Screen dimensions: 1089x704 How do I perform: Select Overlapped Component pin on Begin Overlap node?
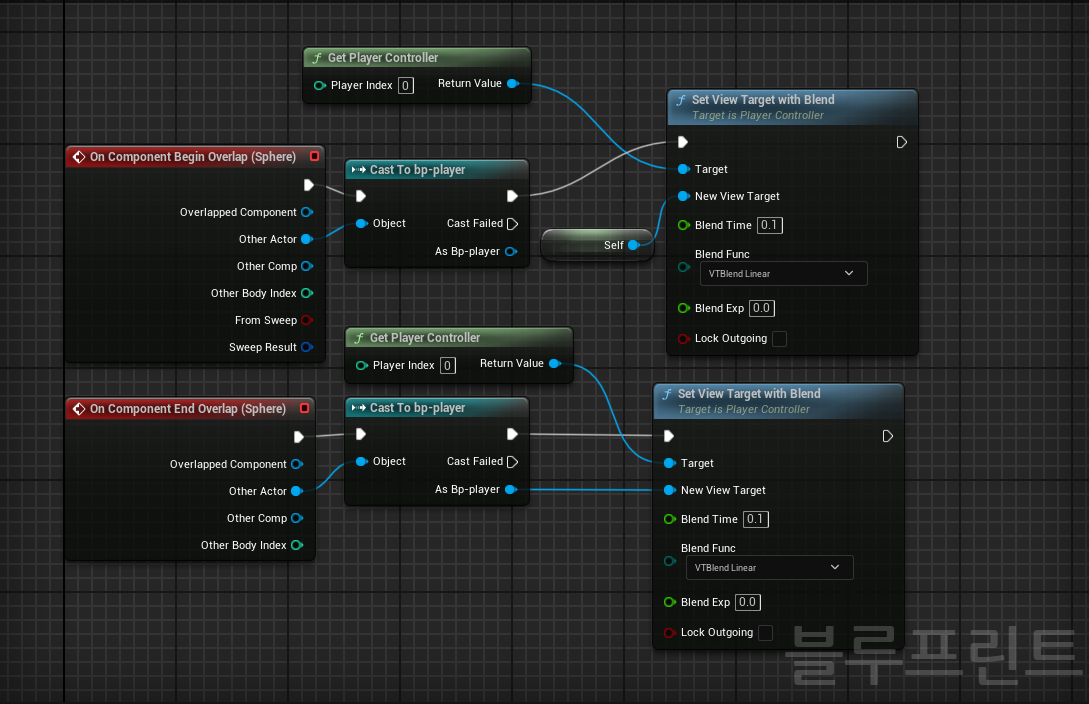tap(307, 212)
